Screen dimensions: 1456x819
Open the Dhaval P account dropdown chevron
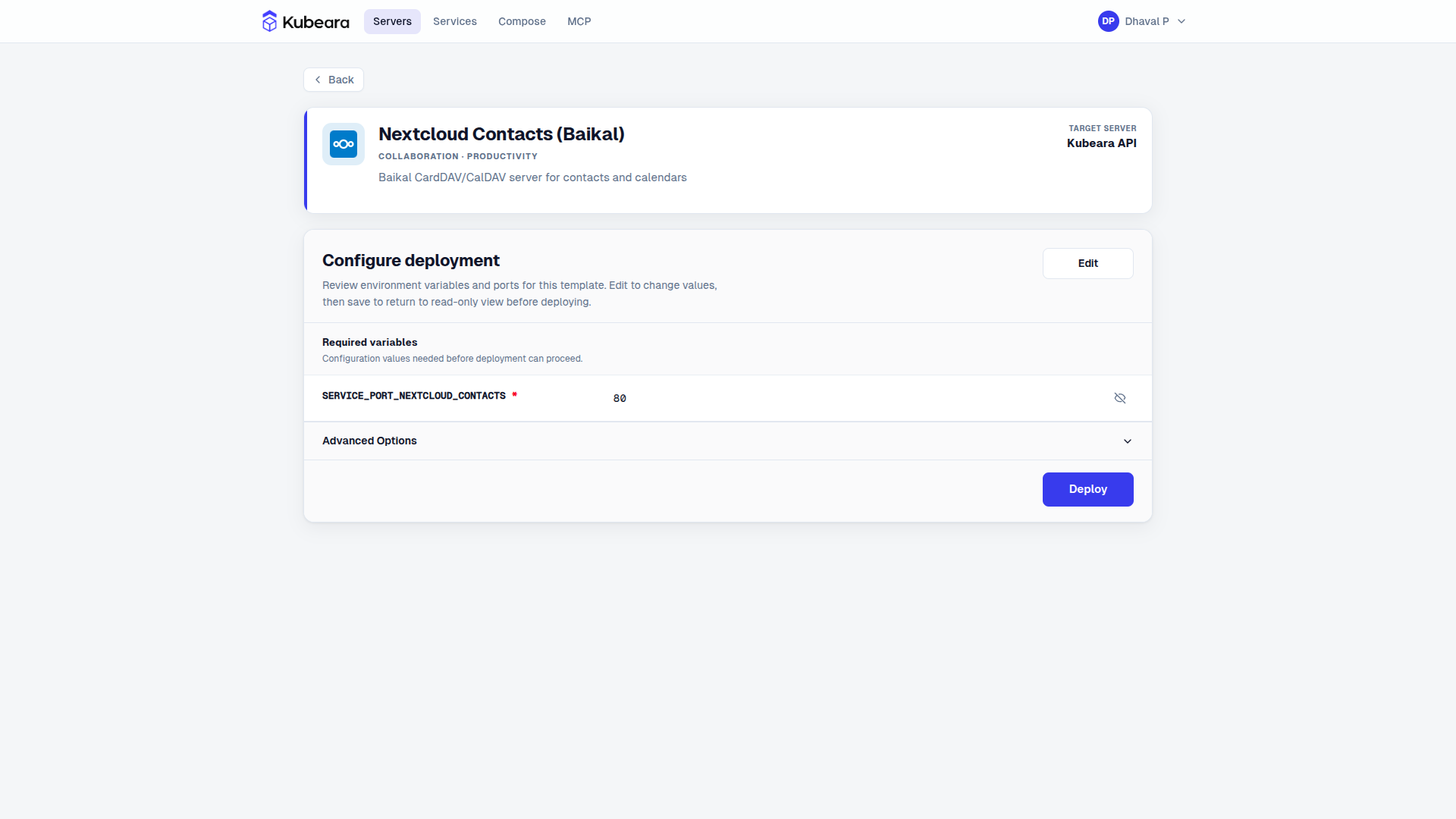[1181, 21]
